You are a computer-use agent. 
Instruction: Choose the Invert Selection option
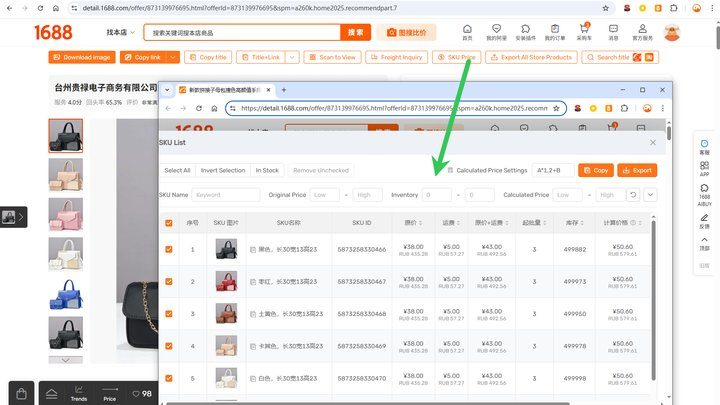coord(223,170)
